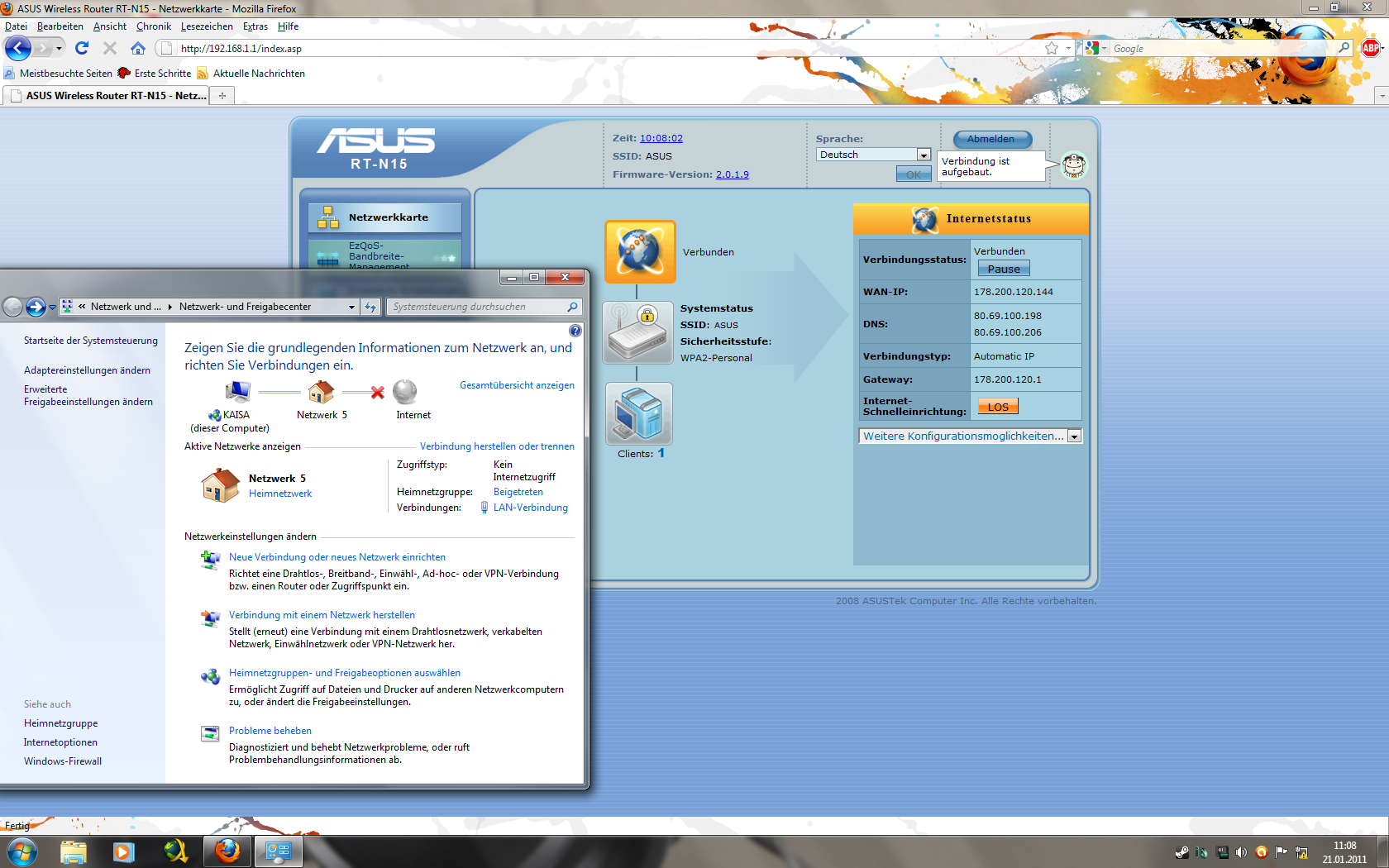Click the Netzwerk 5 house icon in map
Image resolution: width=1389 pixels, height=868 pixels.
[x=321, y=392]
